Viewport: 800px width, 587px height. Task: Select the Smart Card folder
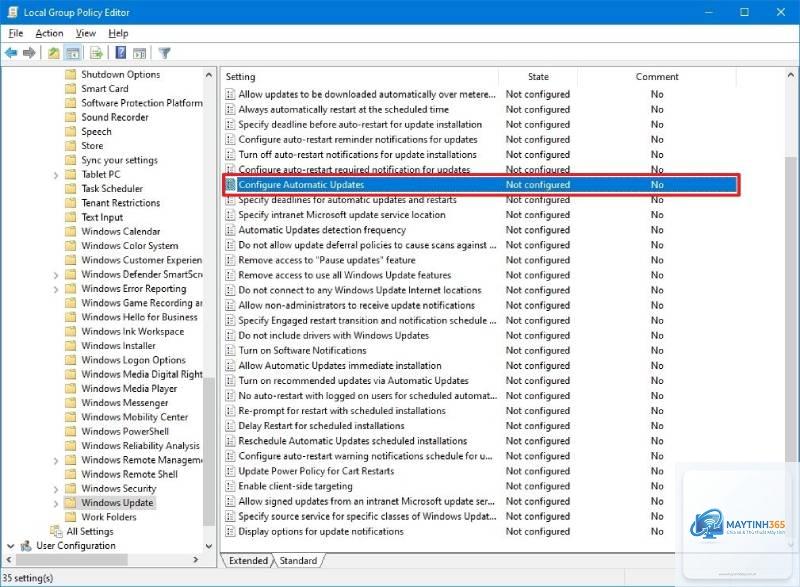105,89
